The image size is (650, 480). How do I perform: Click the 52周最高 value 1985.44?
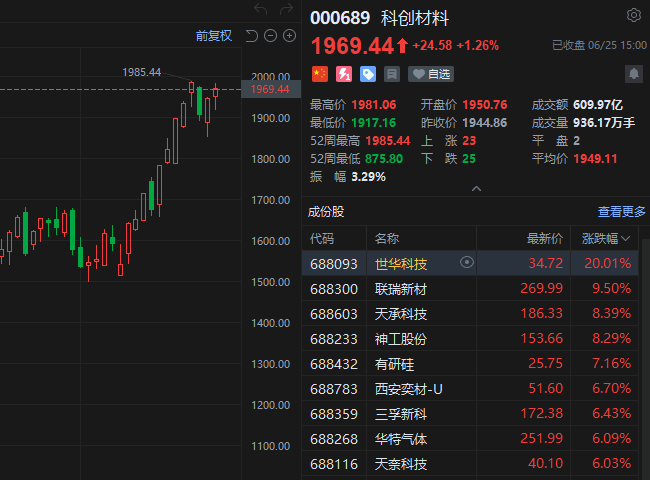coord(388,141)
